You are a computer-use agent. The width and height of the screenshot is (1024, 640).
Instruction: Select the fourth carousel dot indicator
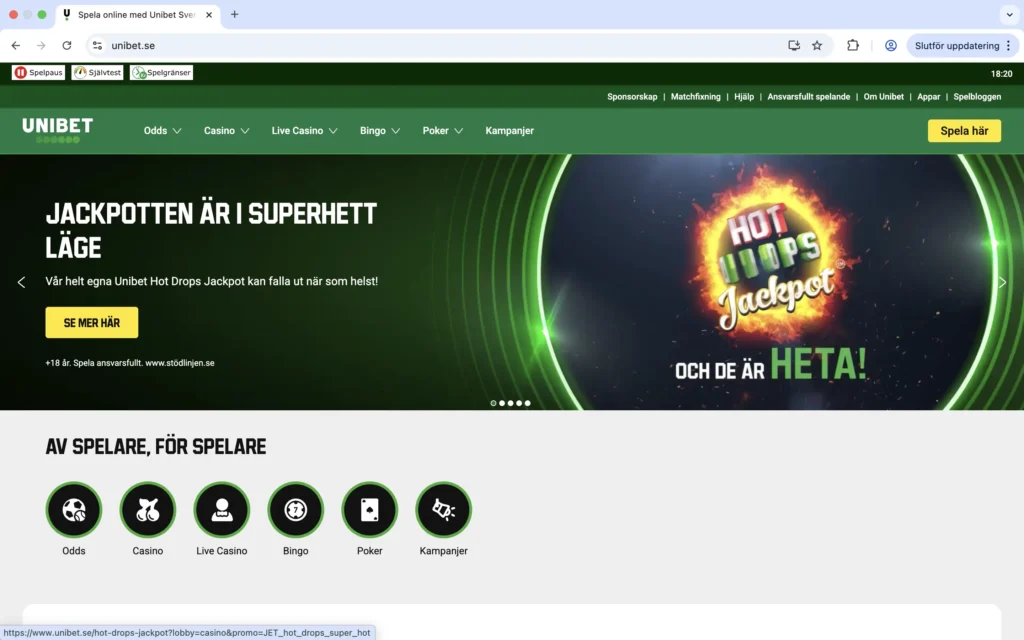[x=520, y=403]
